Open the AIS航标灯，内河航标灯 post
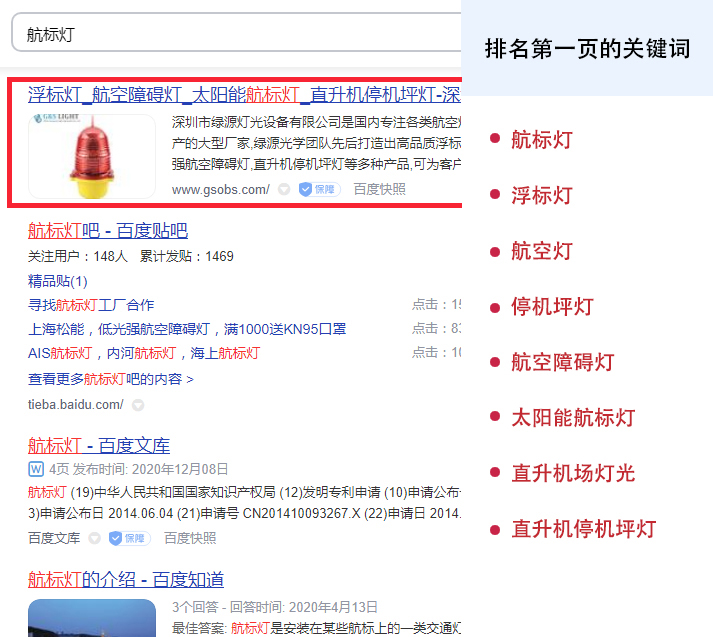 point(144,353)
